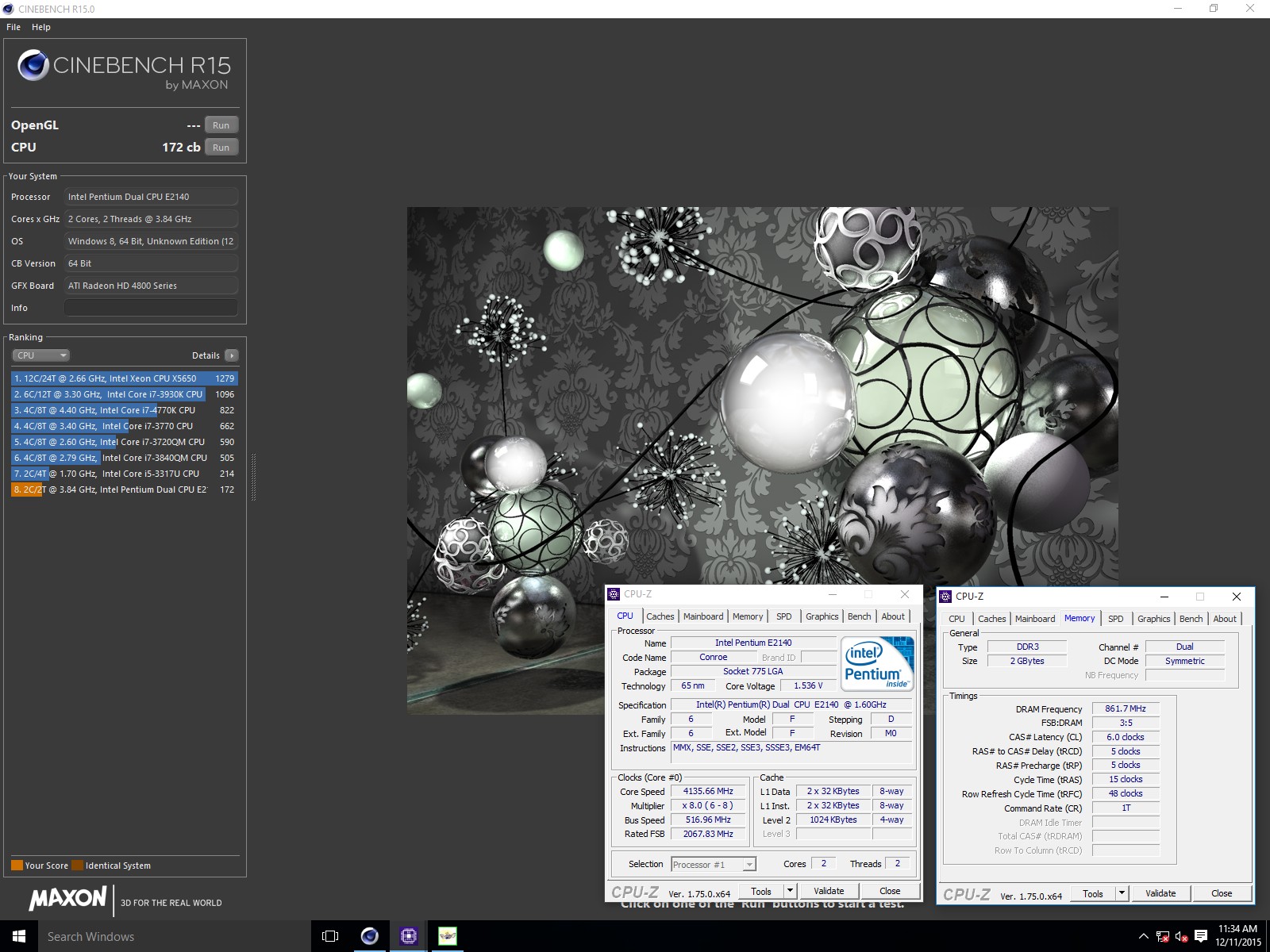
Task: Expand Tools arrow in right CPU-Z
Action: tap(1122, 893)
